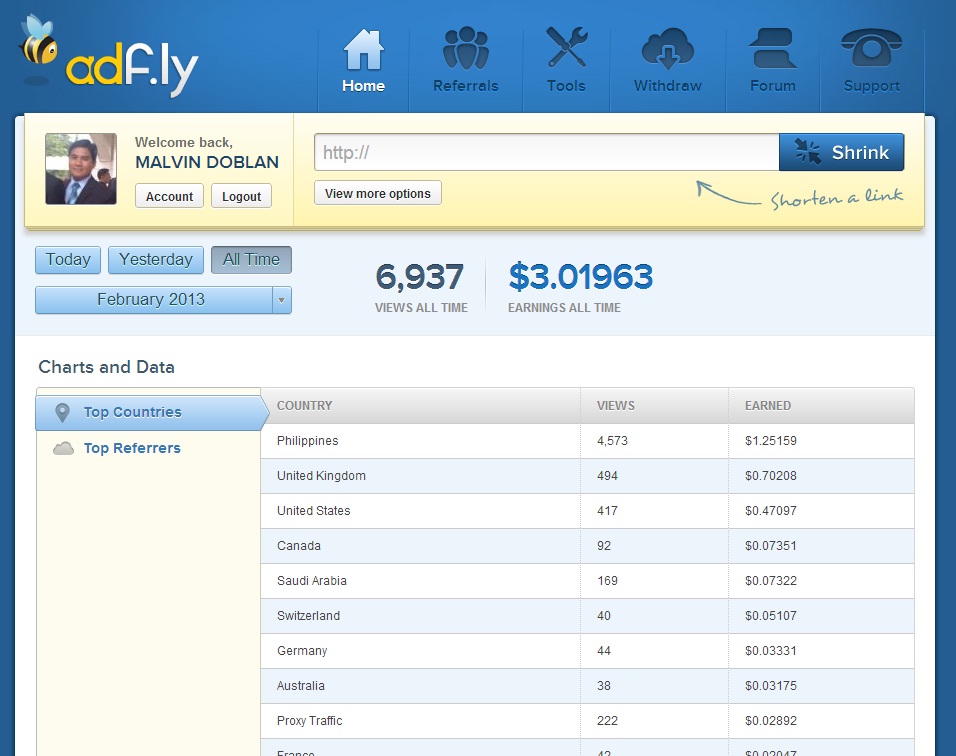Enable the All Time stats view

click(x=251, y=259)
